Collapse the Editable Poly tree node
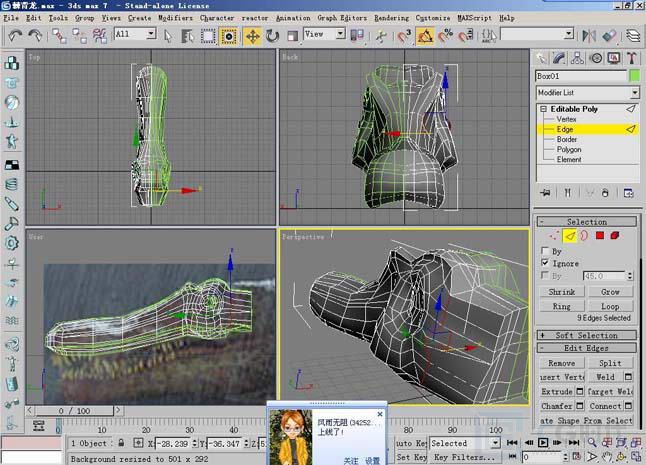 tap(543, 109)
